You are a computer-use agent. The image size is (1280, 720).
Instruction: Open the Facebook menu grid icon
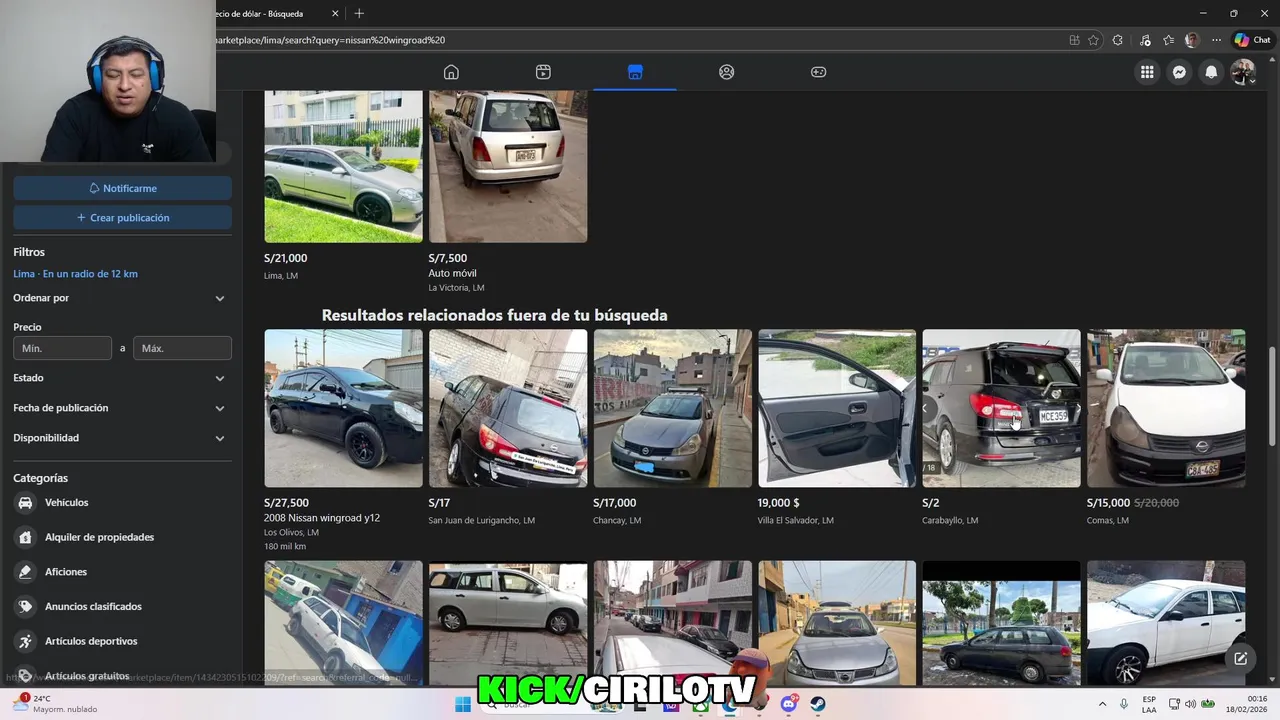(x=1147, y=72)
